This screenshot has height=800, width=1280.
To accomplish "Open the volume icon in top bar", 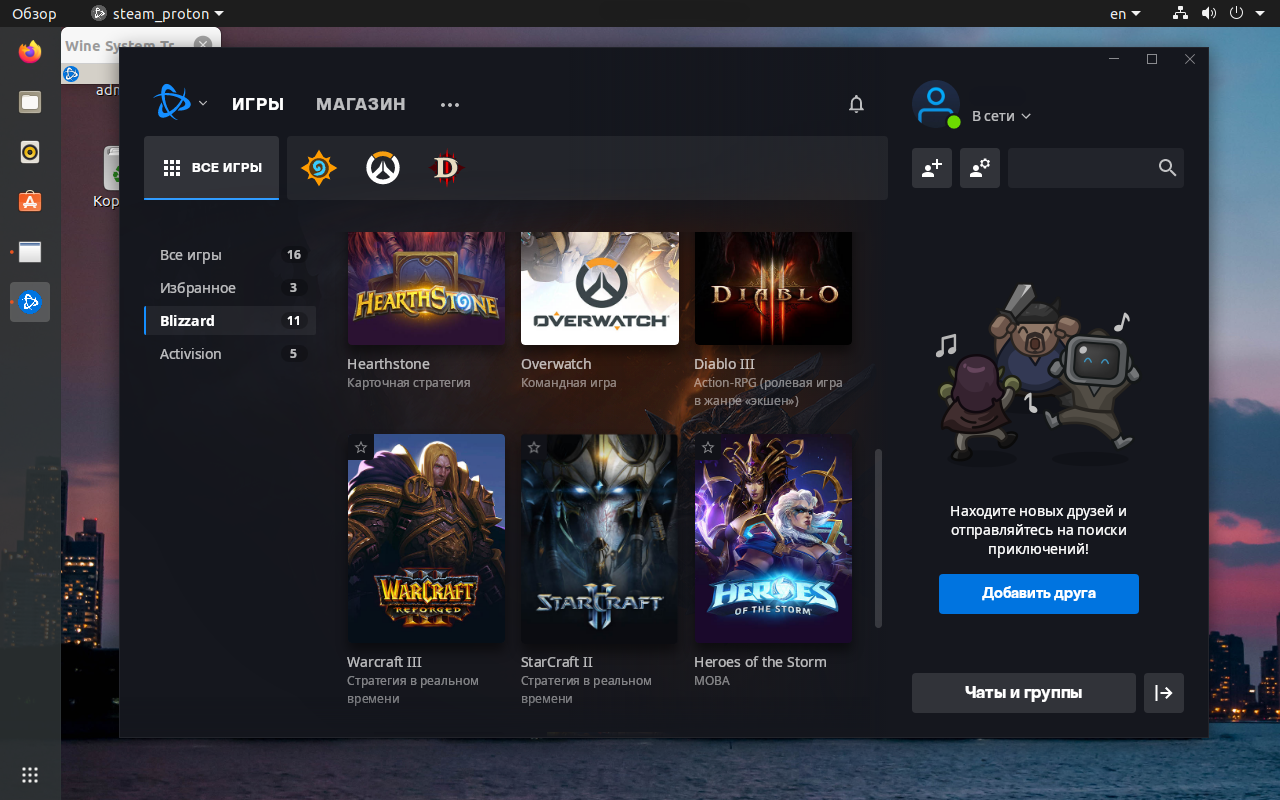I will point(1209,14).
